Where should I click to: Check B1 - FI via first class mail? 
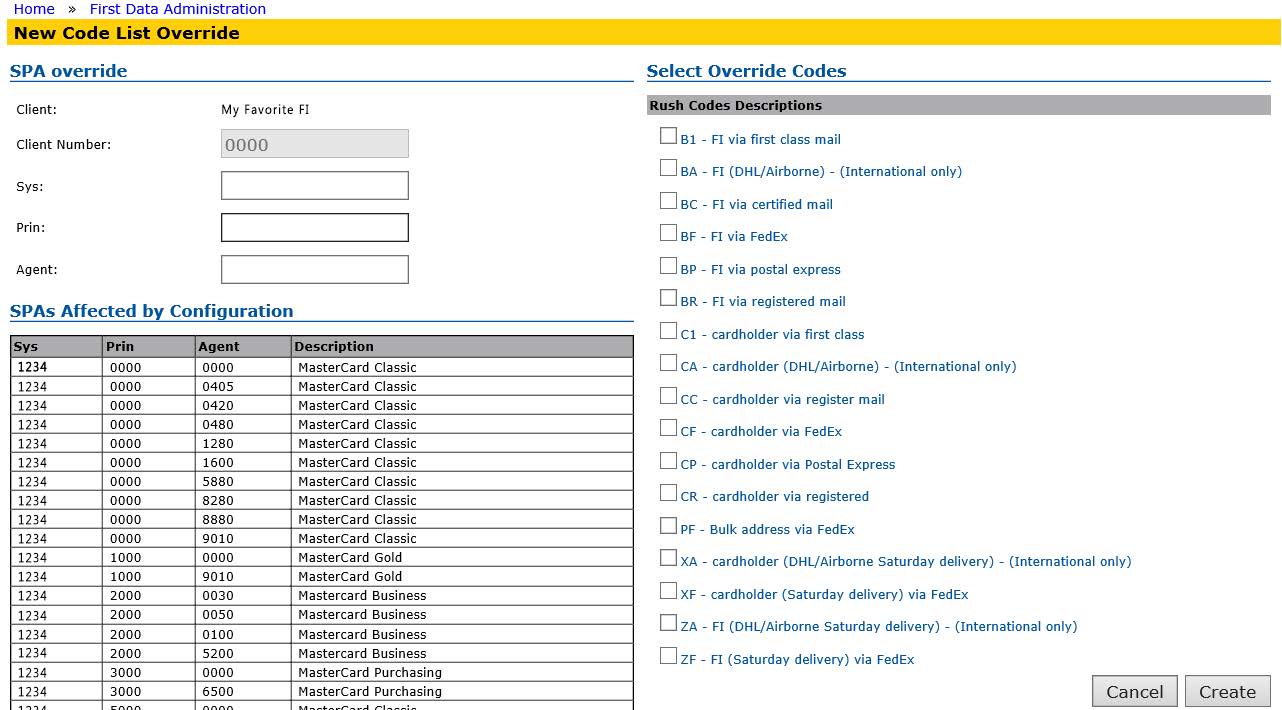(668, 136)
